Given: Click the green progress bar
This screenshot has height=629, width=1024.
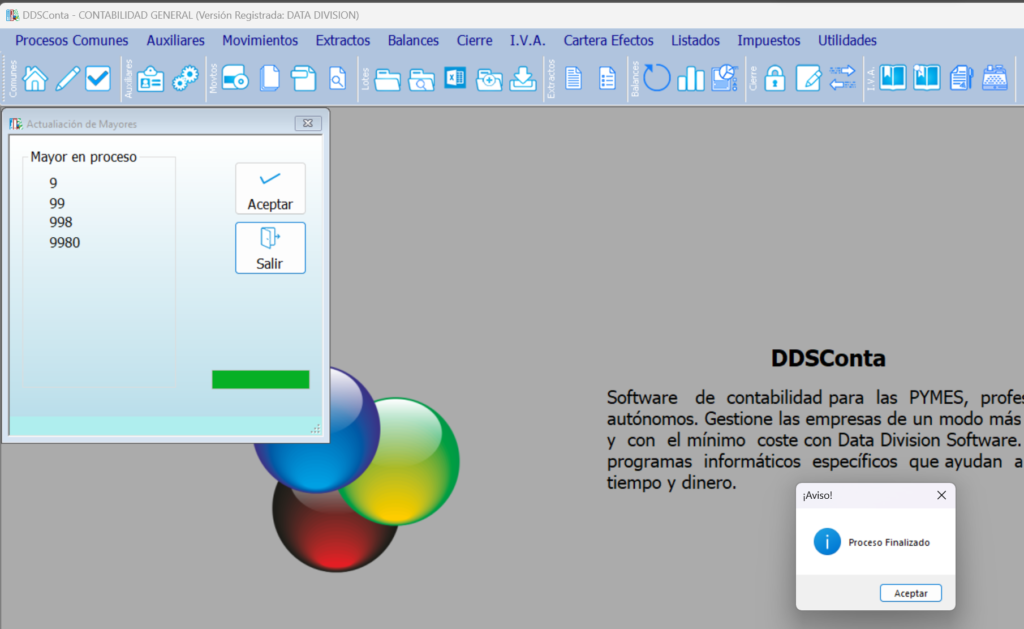Looking at the screenshot, I should pos(261,379).
